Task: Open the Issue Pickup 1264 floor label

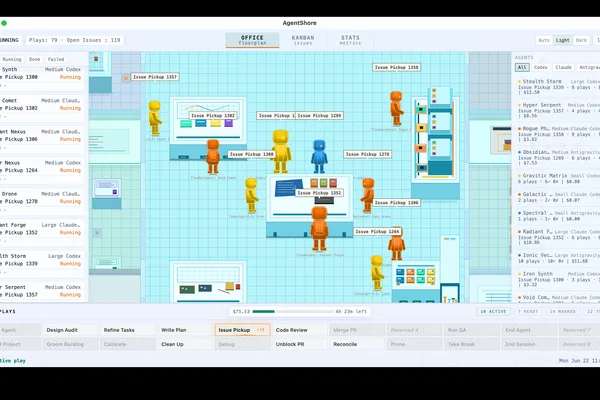Action: click(377, 232)
